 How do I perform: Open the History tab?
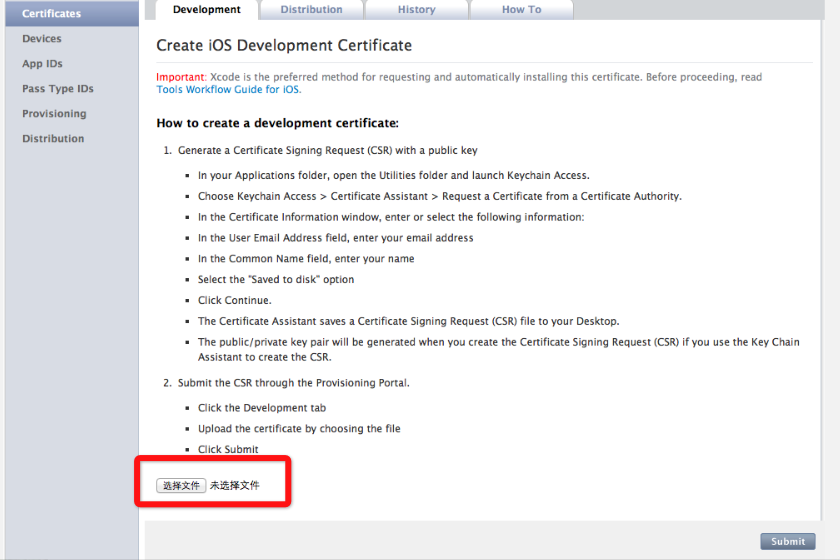416,10
